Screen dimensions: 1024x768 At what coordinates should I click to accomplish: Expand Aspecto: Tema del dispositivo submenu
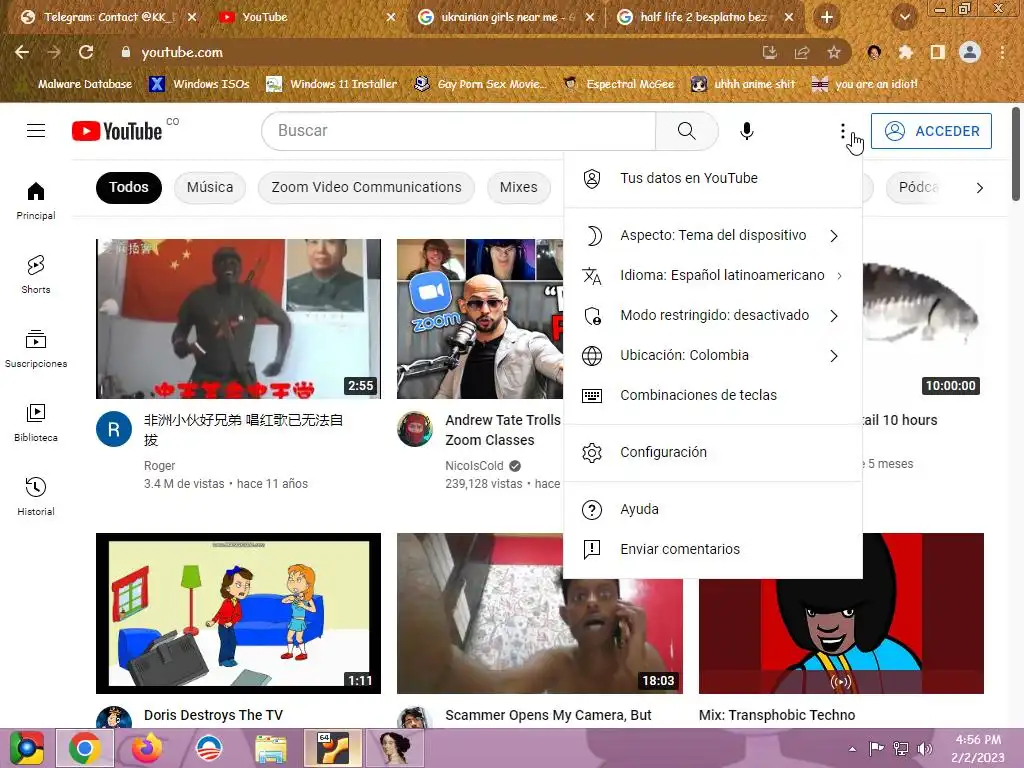[712, 236]
